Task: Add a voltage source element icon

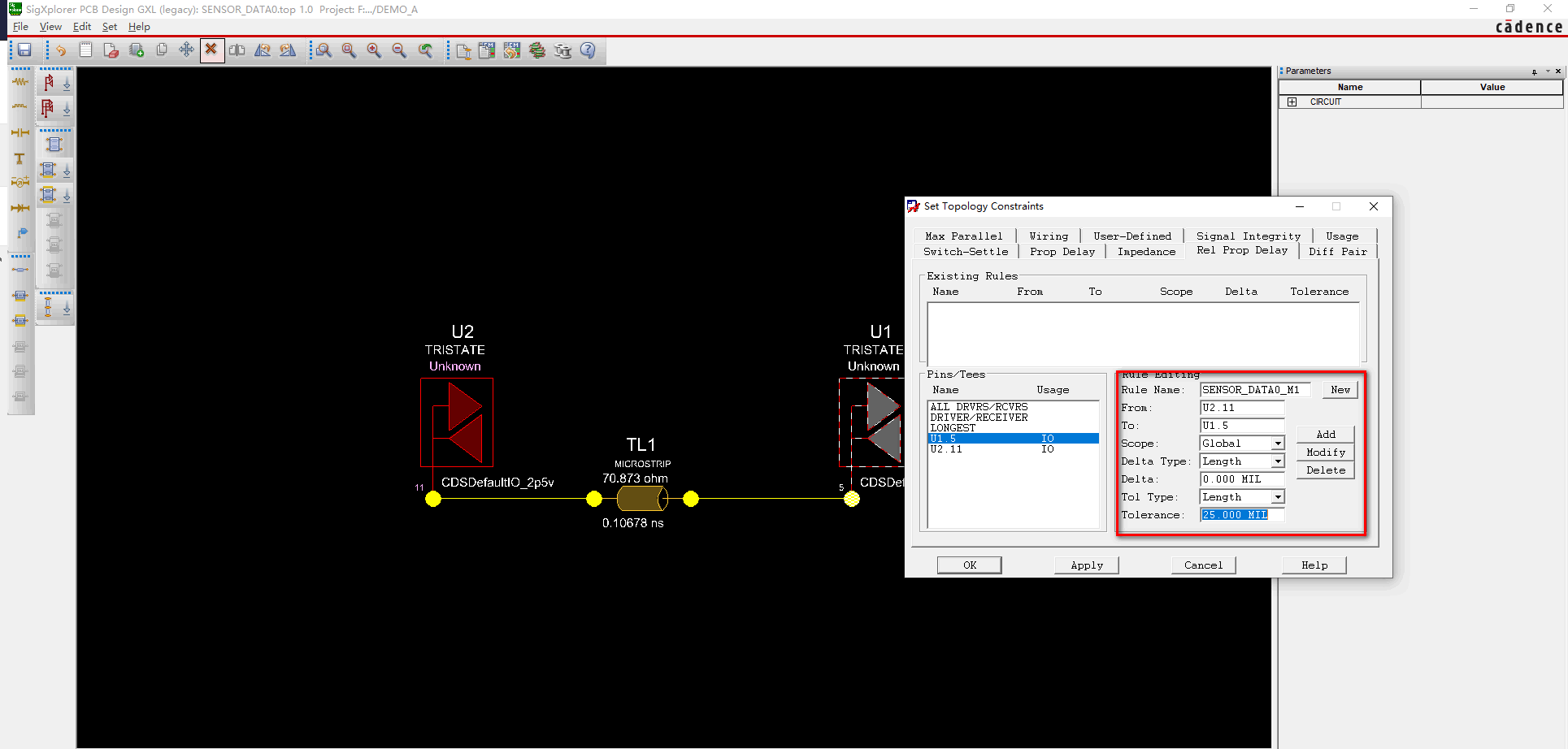Action: (20, 183)
